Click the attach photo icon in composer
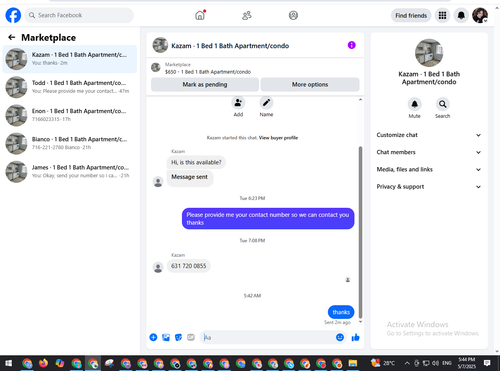Viewport: 500px width, 371px height. [166, 337]
